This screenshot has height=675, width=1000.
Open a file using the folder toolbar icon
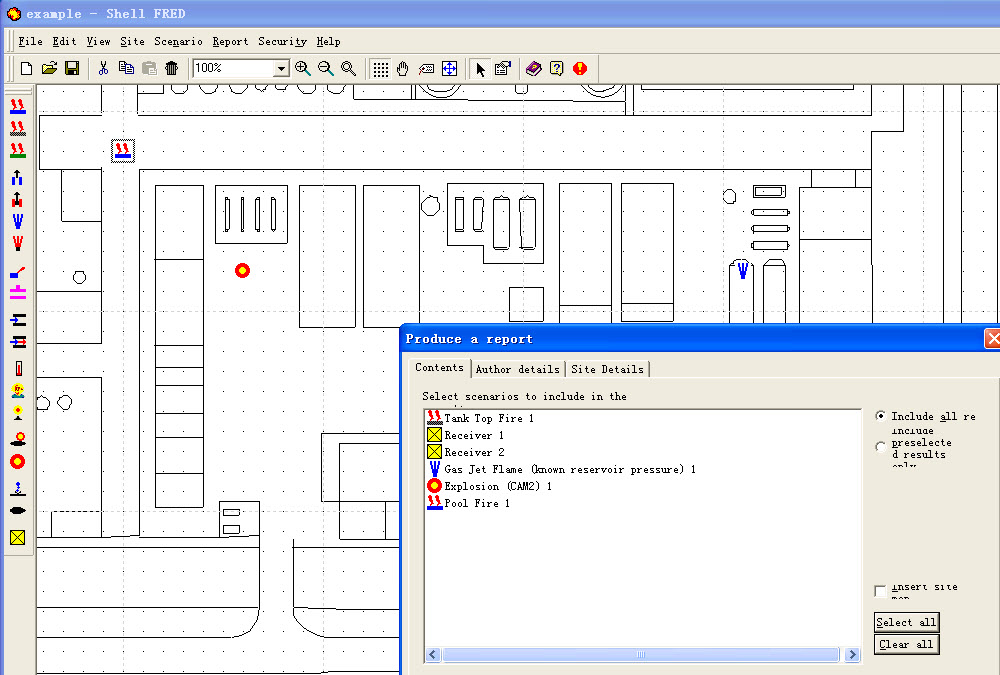49,68
